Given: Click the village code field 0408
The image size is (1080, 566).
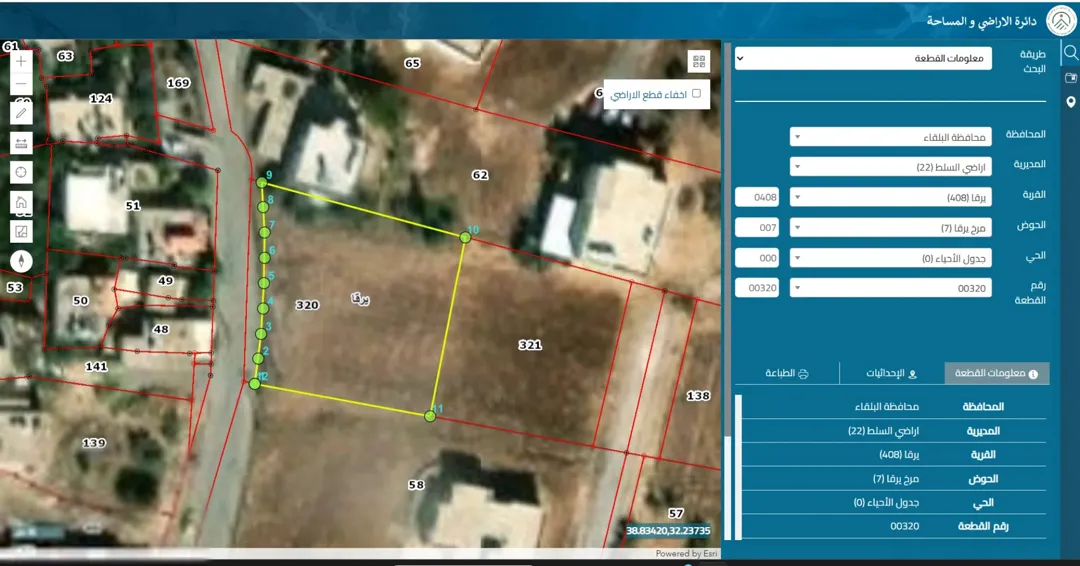Looking at the screenshot, I should tap(757, 198).
